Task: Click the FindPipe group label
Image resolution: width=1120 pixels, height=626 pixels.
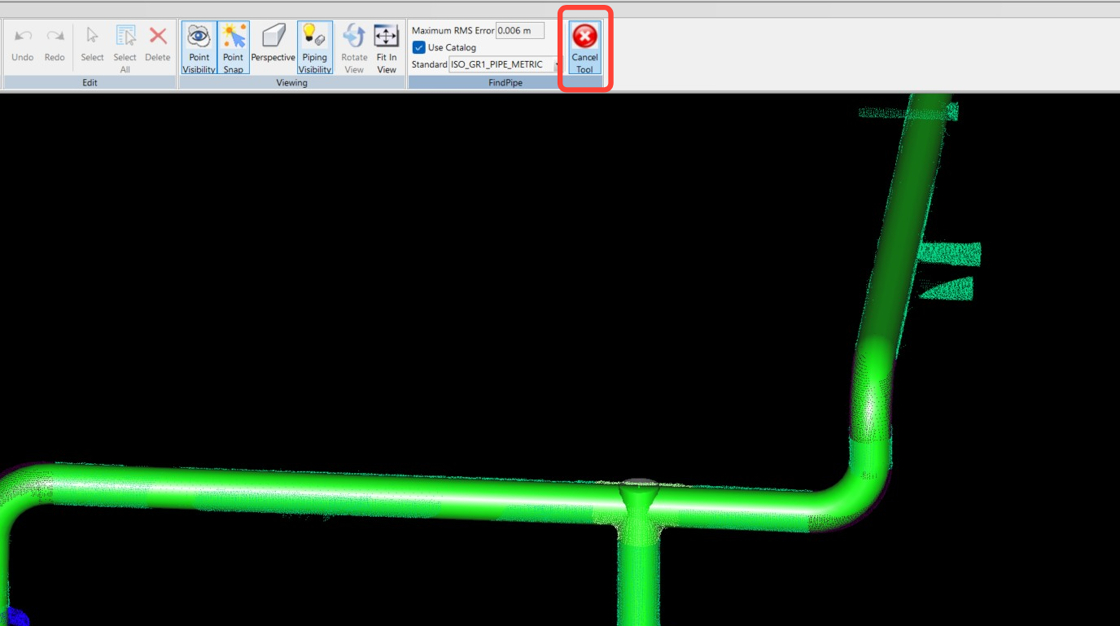Action: point(505,83)
